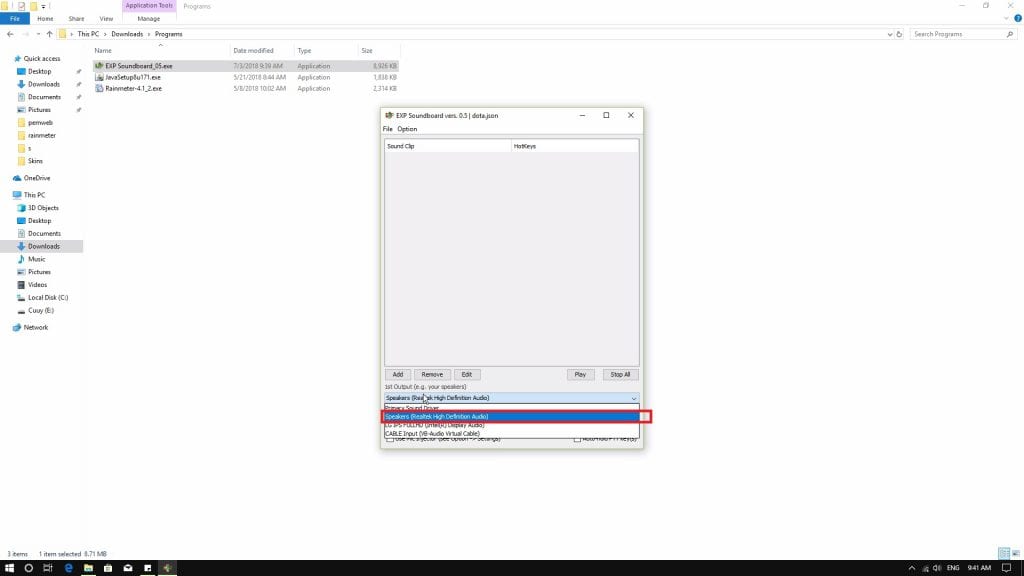
Task: Choose LG IPS FULLHD display audio option
Action: tap(511, 425)
